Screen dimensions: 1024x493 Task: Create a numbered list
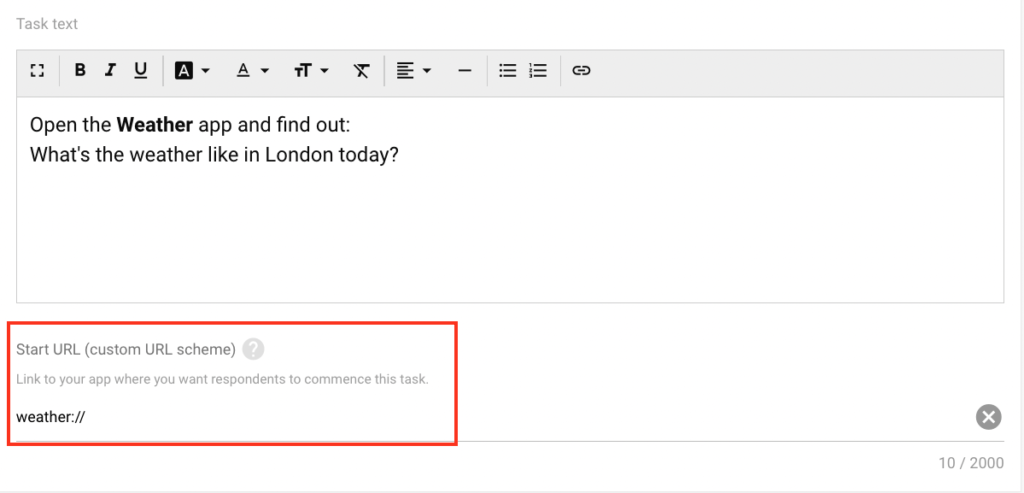pyautogui.click(x=538, y=71)
